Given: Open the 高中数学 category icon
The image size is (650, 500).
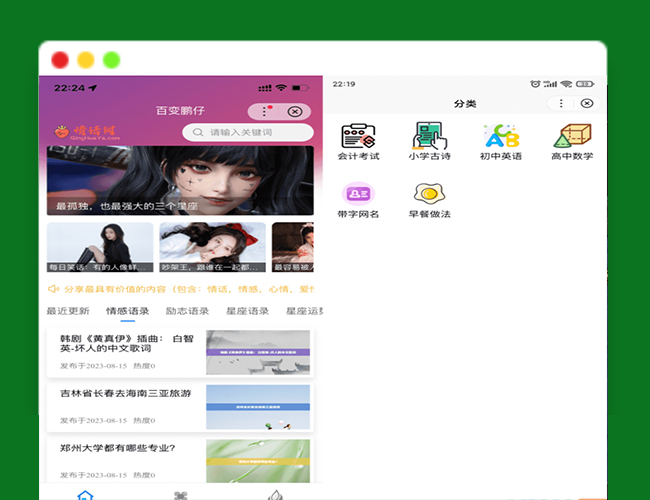Looking at the screenshot, I should pos(572,136).
